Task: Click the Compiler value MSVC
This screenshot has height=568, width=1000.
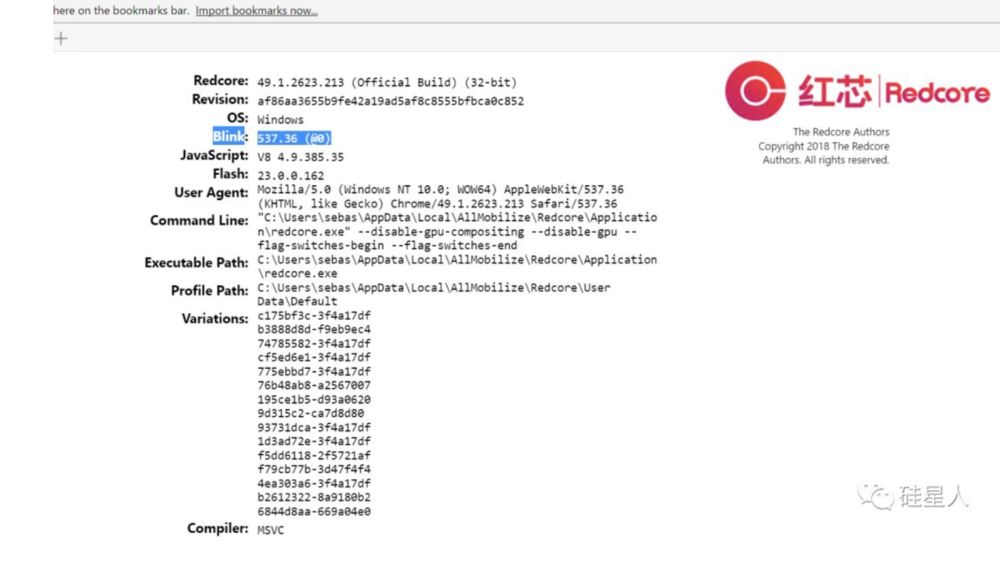Action: [x=270, y=530]
